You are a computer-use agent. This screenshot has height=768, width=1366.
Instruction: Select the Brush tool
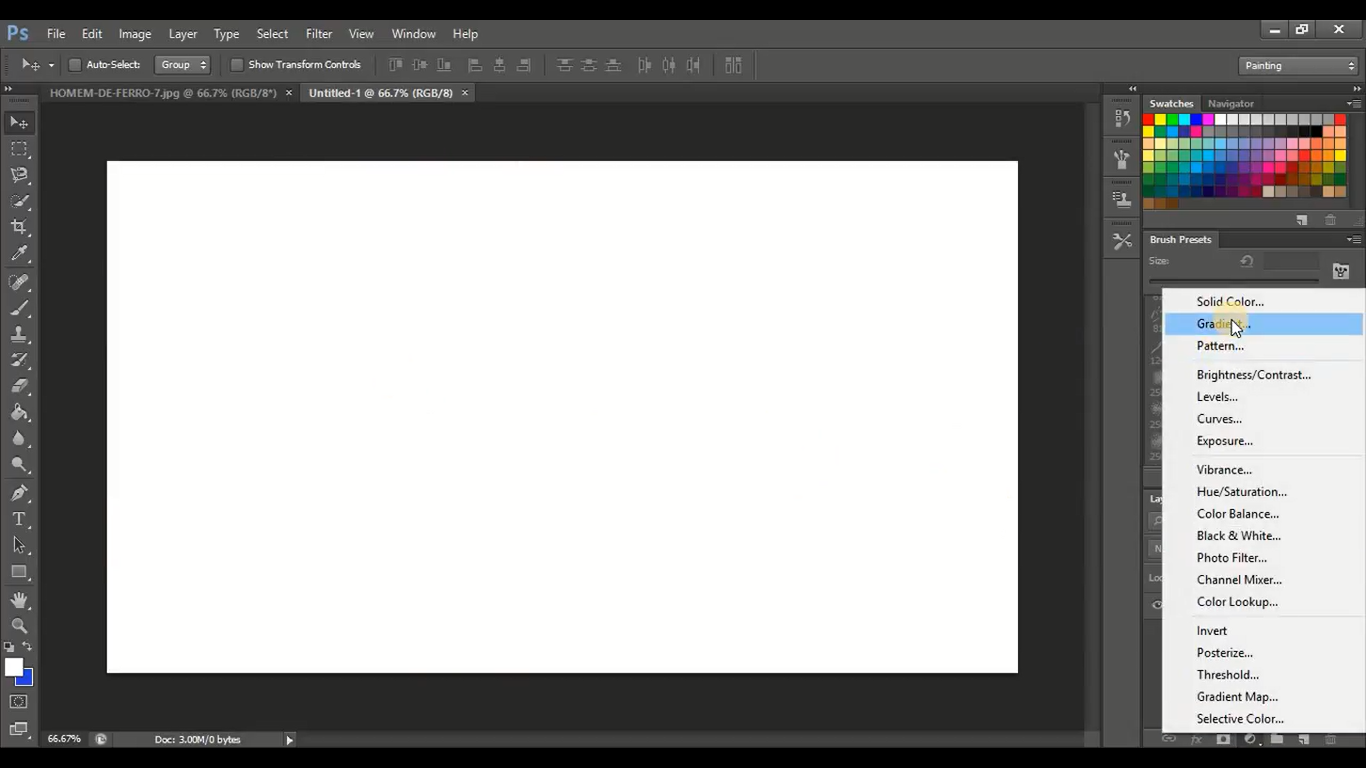19,308
